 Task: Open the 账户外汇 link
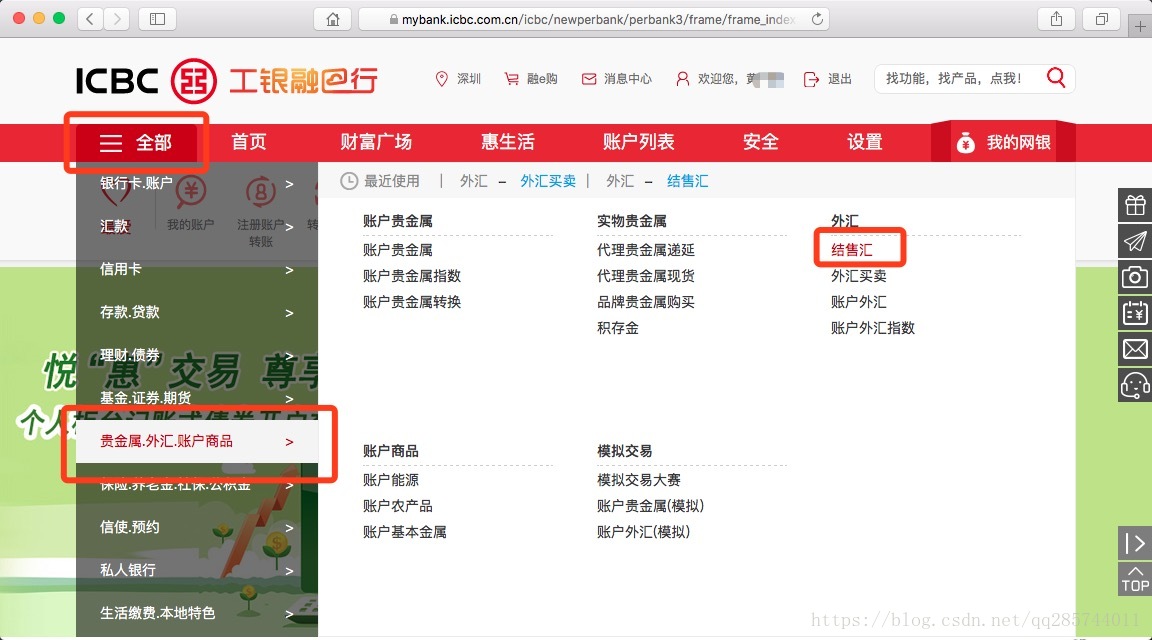tap(859, 302)
